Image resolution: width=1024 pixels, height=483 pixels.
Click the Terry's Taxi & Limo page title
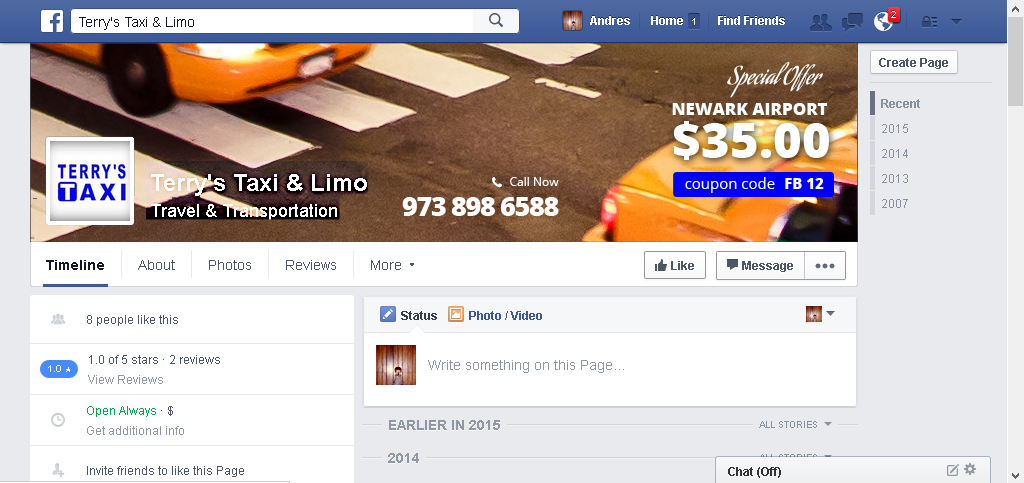(x=259, y=182)
